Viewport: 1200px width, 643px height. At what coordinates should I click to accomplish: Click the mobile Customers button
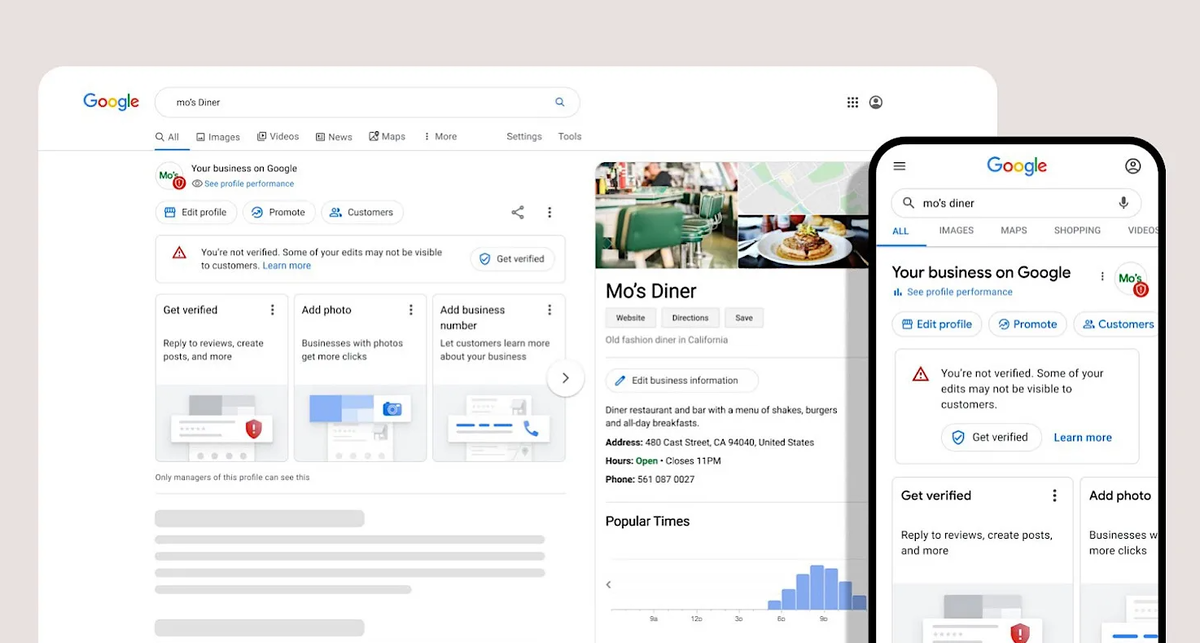tap(1116, 324)
